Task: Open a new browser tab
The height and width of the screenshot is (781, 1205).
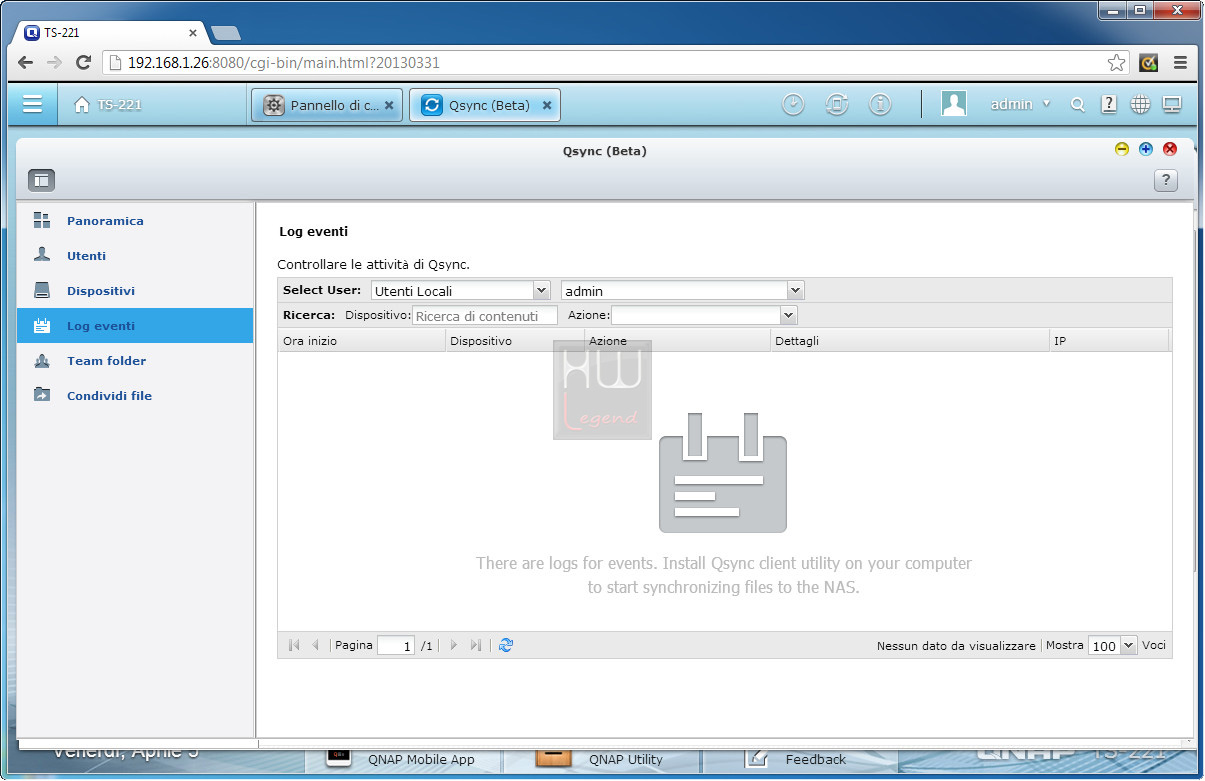Action: [227, 33]
